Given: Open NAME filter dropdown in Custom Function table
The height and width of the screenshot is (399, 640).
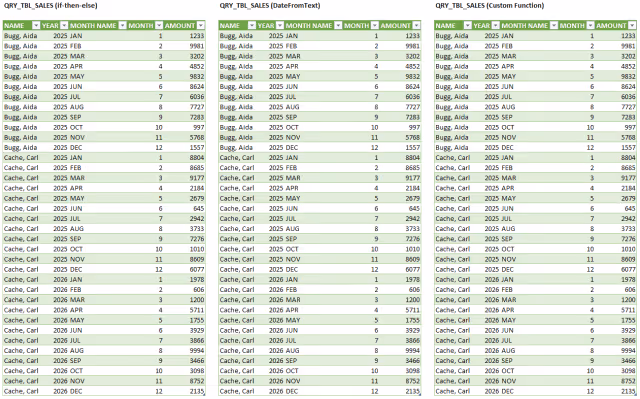Looking at the screenshot, I should pyautogui.click(x=468, y=26).
